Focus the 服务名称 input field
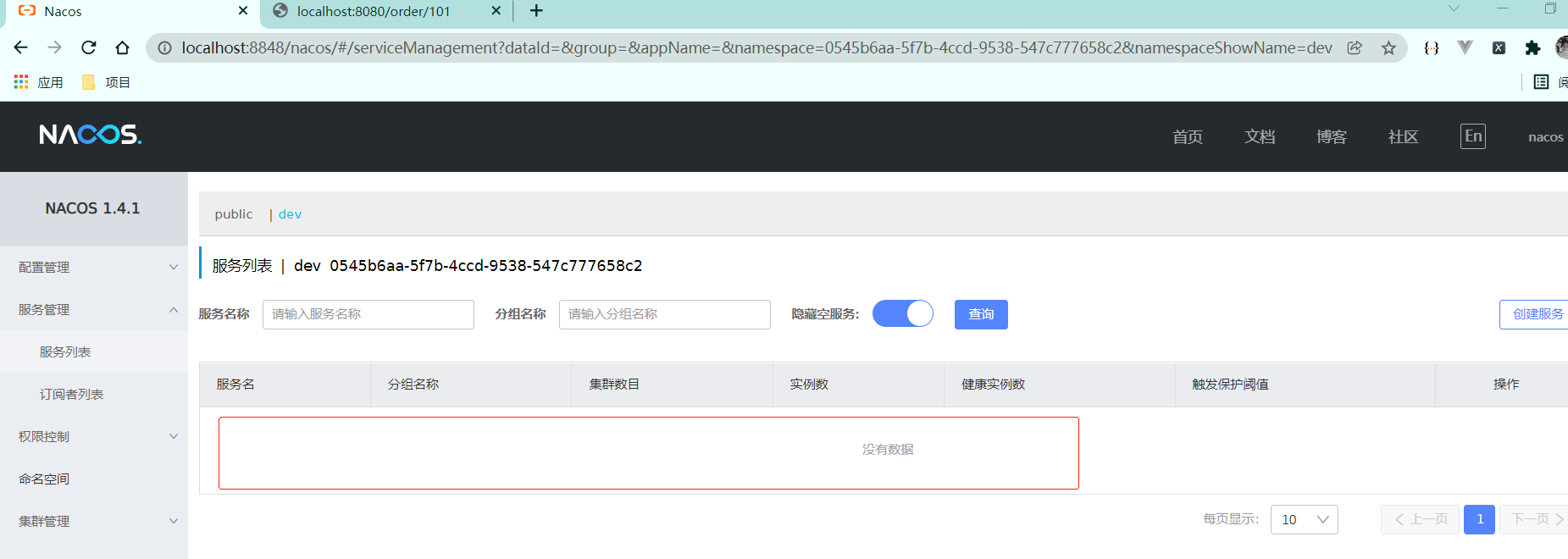The height and width of the screenshot is (559, 1568). (x=368, y=314)
